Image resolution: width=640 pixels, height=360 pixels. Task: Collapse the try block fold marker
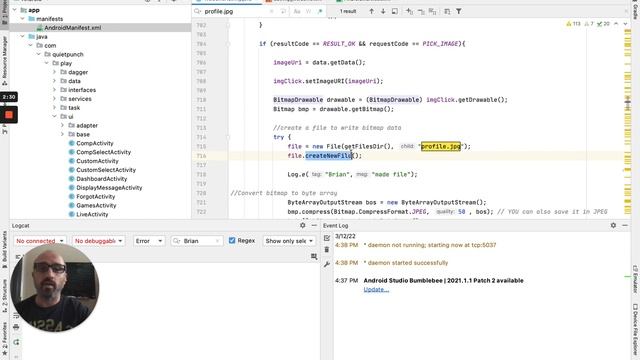pyautogui.click(x=228, y=137)
